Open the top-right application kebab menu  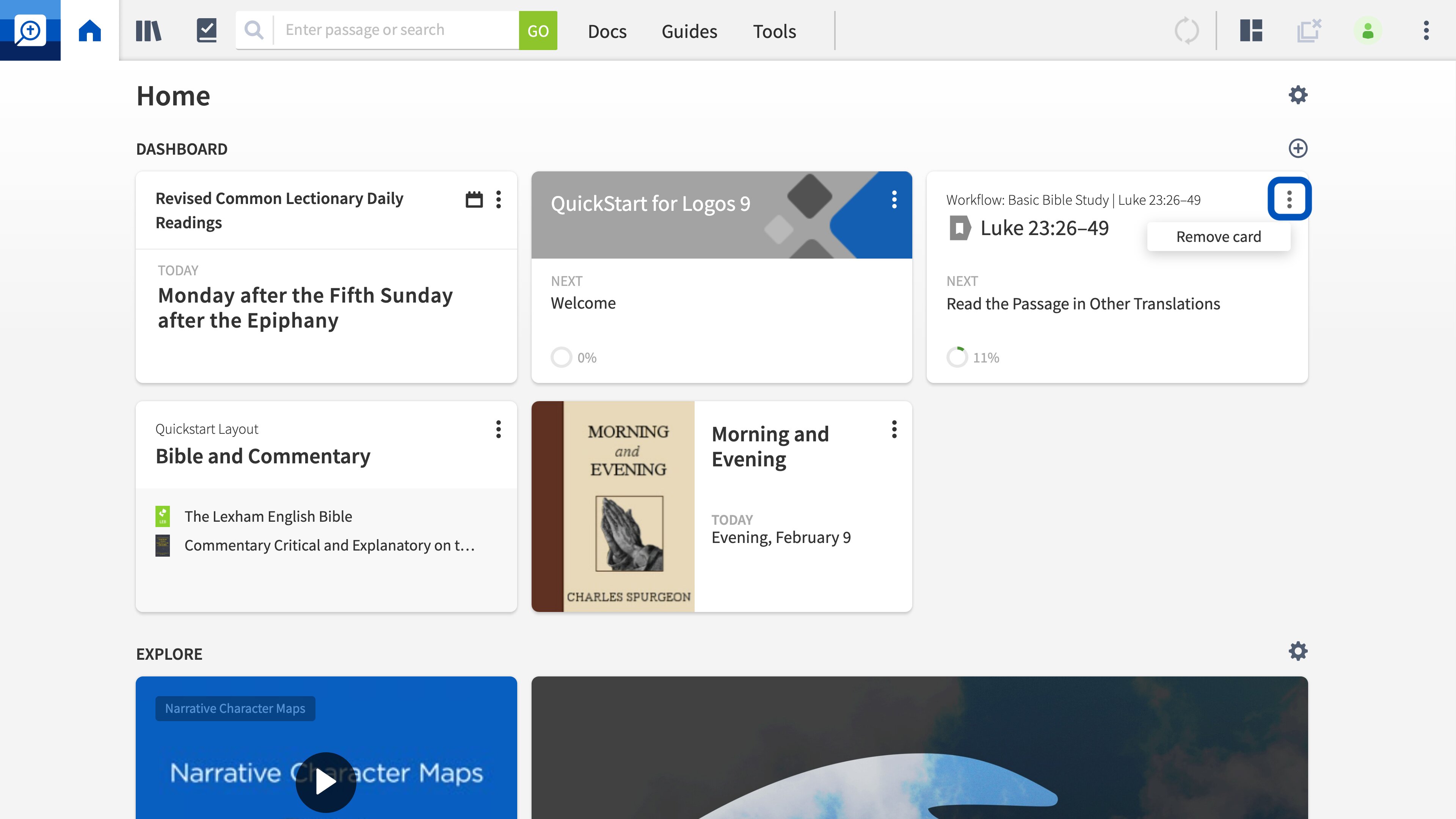click(x=1426, y=30)
